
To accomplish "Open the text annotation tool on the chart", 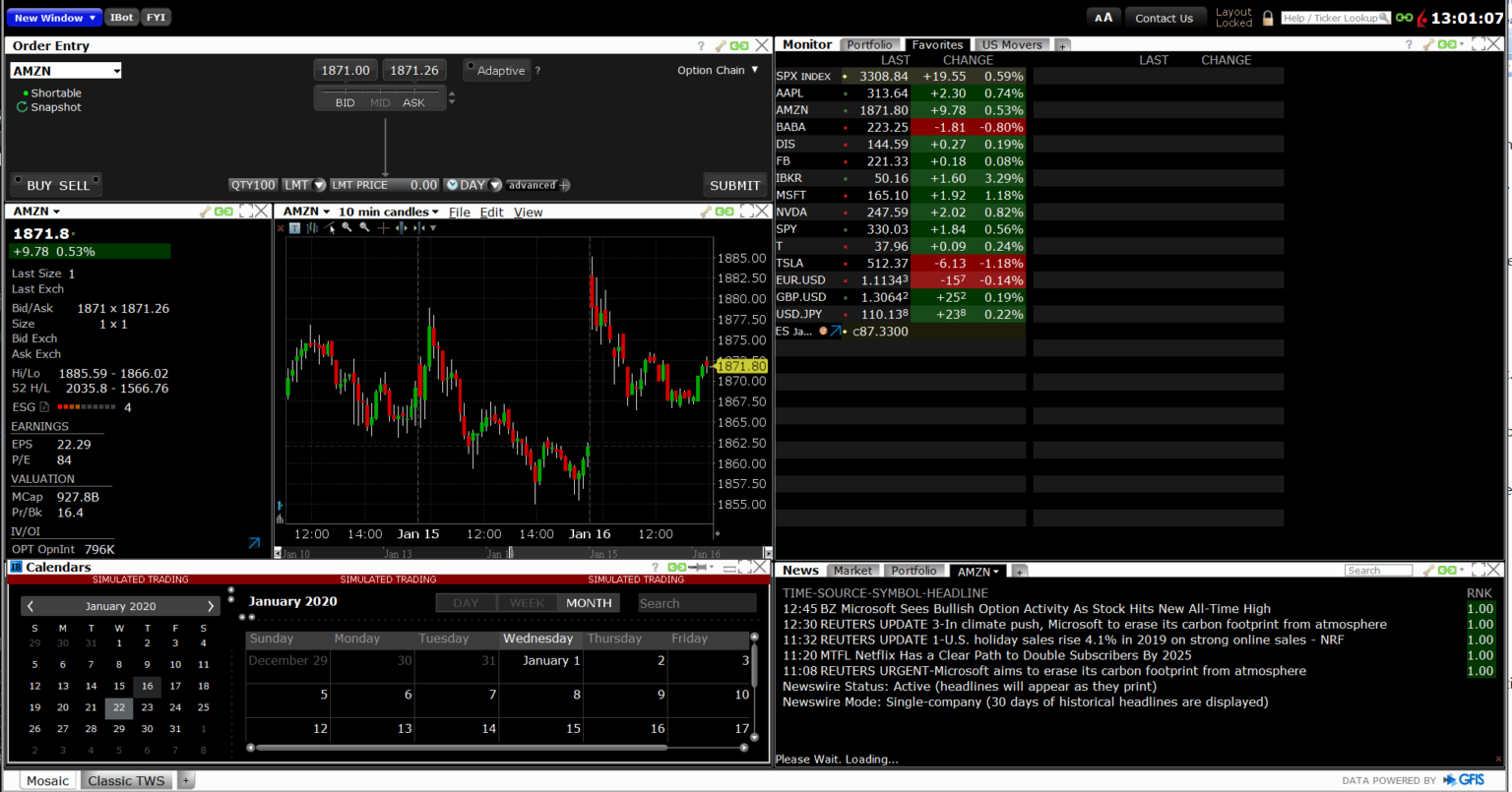I will click(295, 227).
